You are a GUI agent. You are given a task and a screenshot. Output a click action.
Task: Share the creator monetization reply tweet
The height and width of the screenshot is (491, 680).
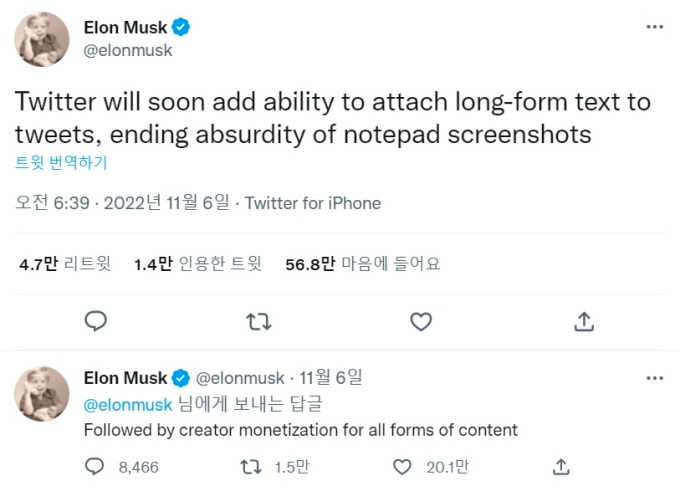click(x=561, y=467)
